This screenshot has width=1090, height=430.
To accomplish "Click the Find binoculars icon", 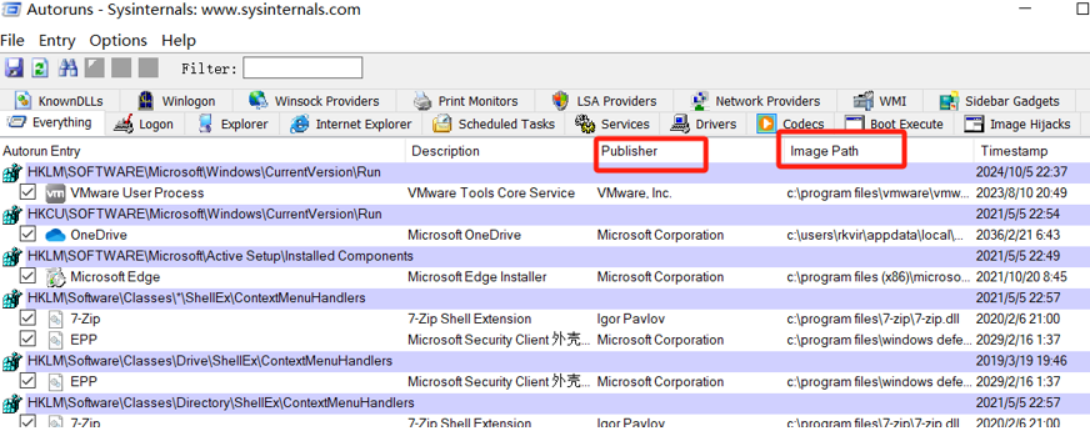I will pos(68,67).
